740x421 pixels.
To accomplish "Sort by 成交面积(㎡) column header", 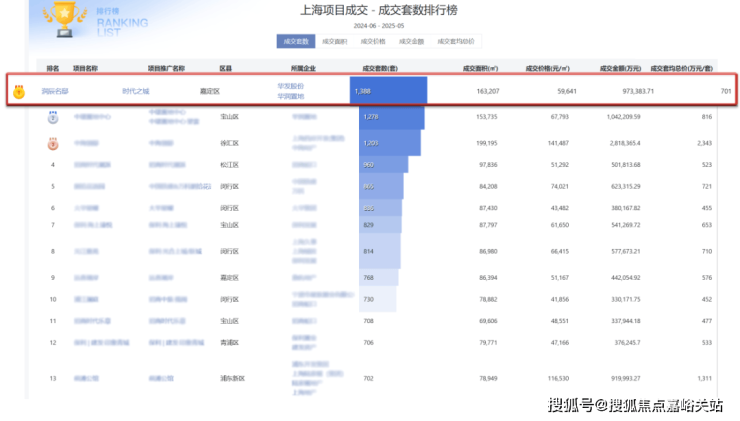I will click(480, 68).
